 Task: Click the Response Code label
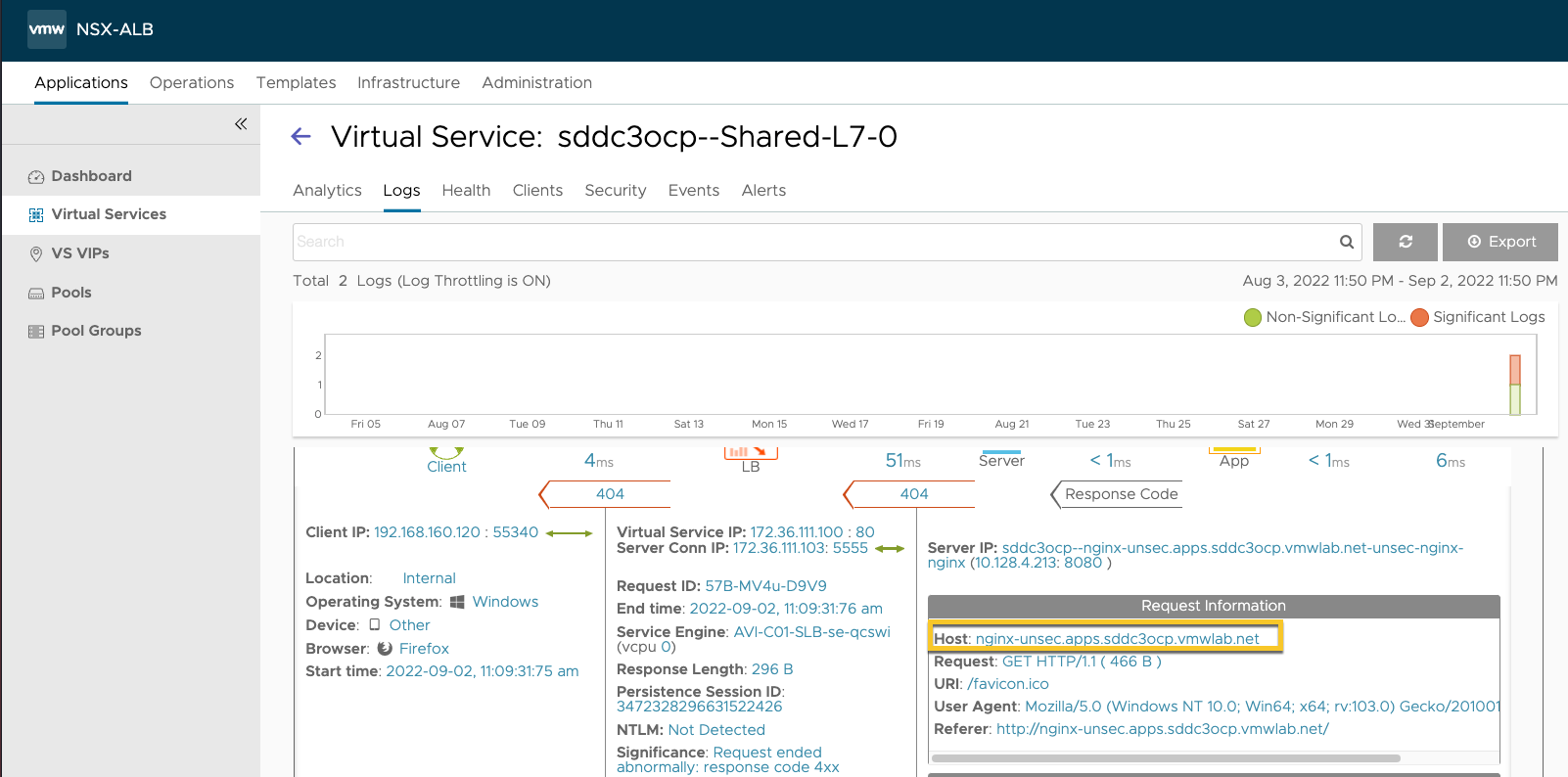pos(1121,494)
